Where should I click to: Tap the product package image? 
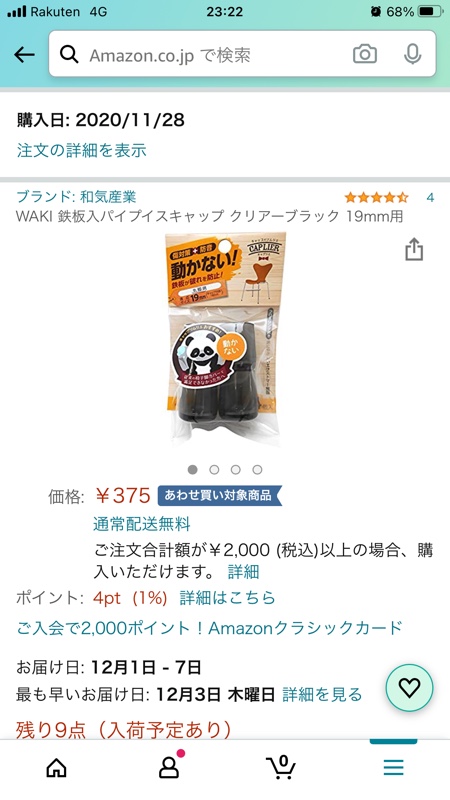[225, 340]
